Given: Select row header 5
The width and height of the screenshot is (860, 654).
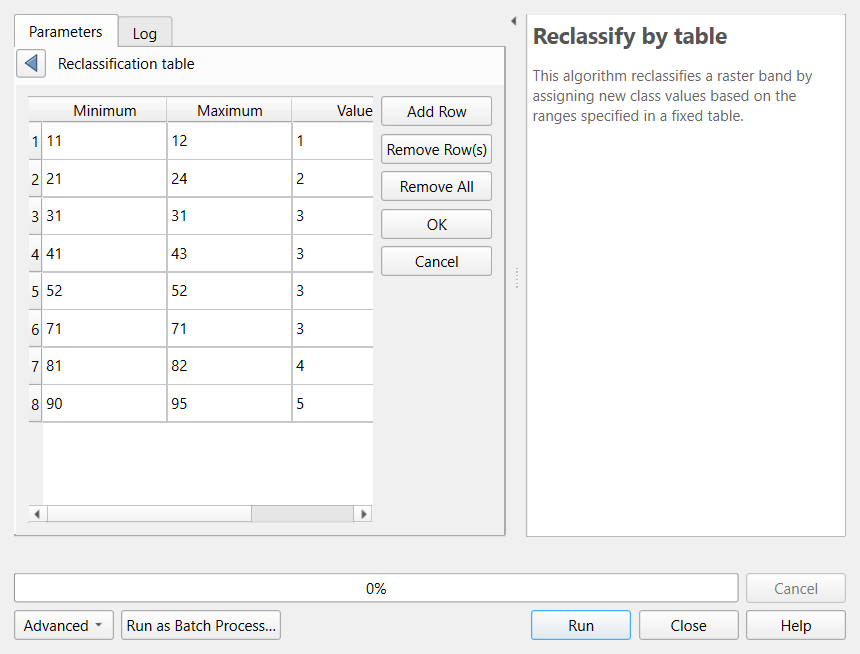Looking at the screenshot, I should (x=35, y=291).
